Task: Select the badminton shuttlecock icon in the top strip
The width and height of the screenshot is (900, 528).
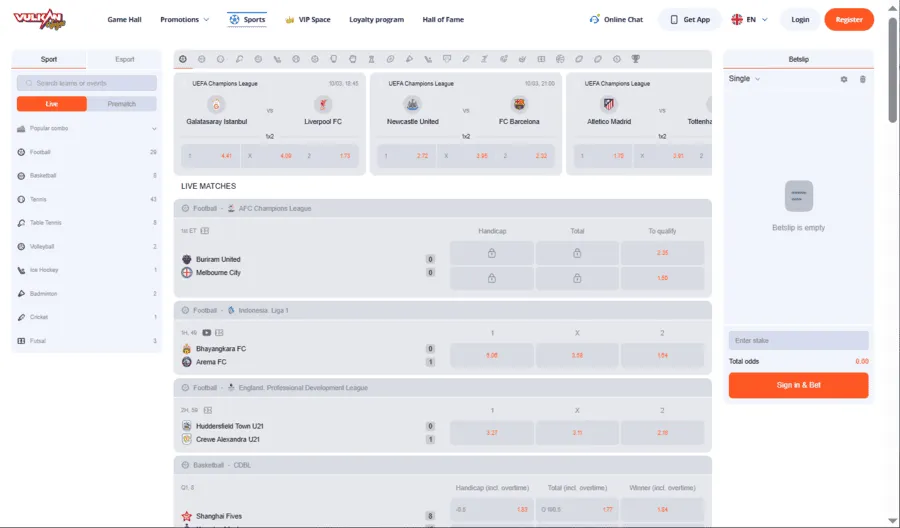Action: click(409, 59)
